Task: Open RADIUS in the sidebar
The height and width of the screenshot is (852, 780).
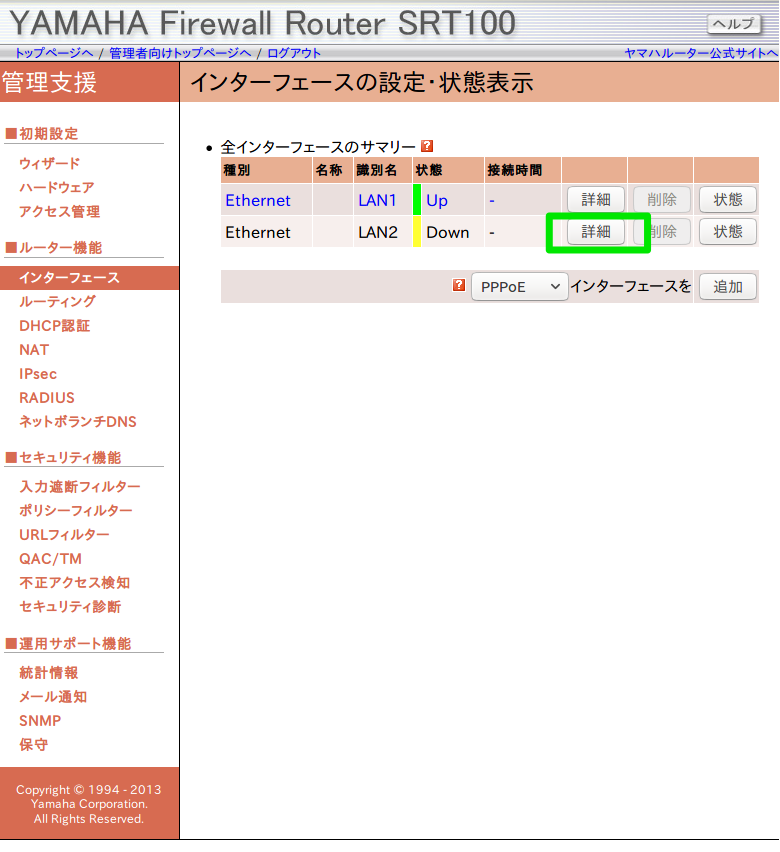Action: [x=47, y=398]
